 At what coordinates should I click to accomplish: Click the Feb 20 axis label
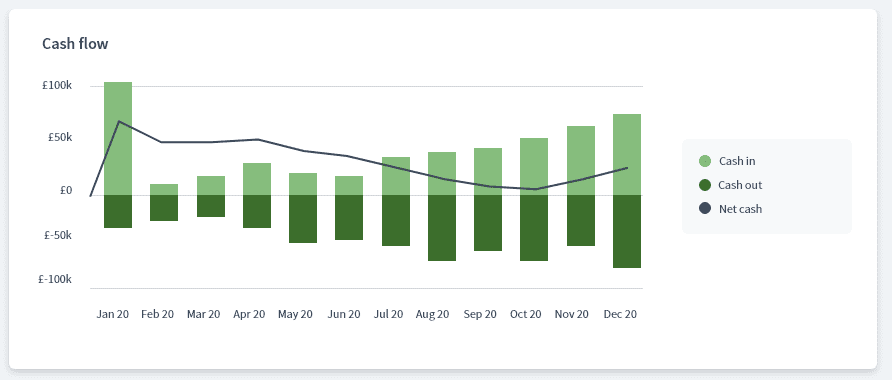[x=158, y=314]
